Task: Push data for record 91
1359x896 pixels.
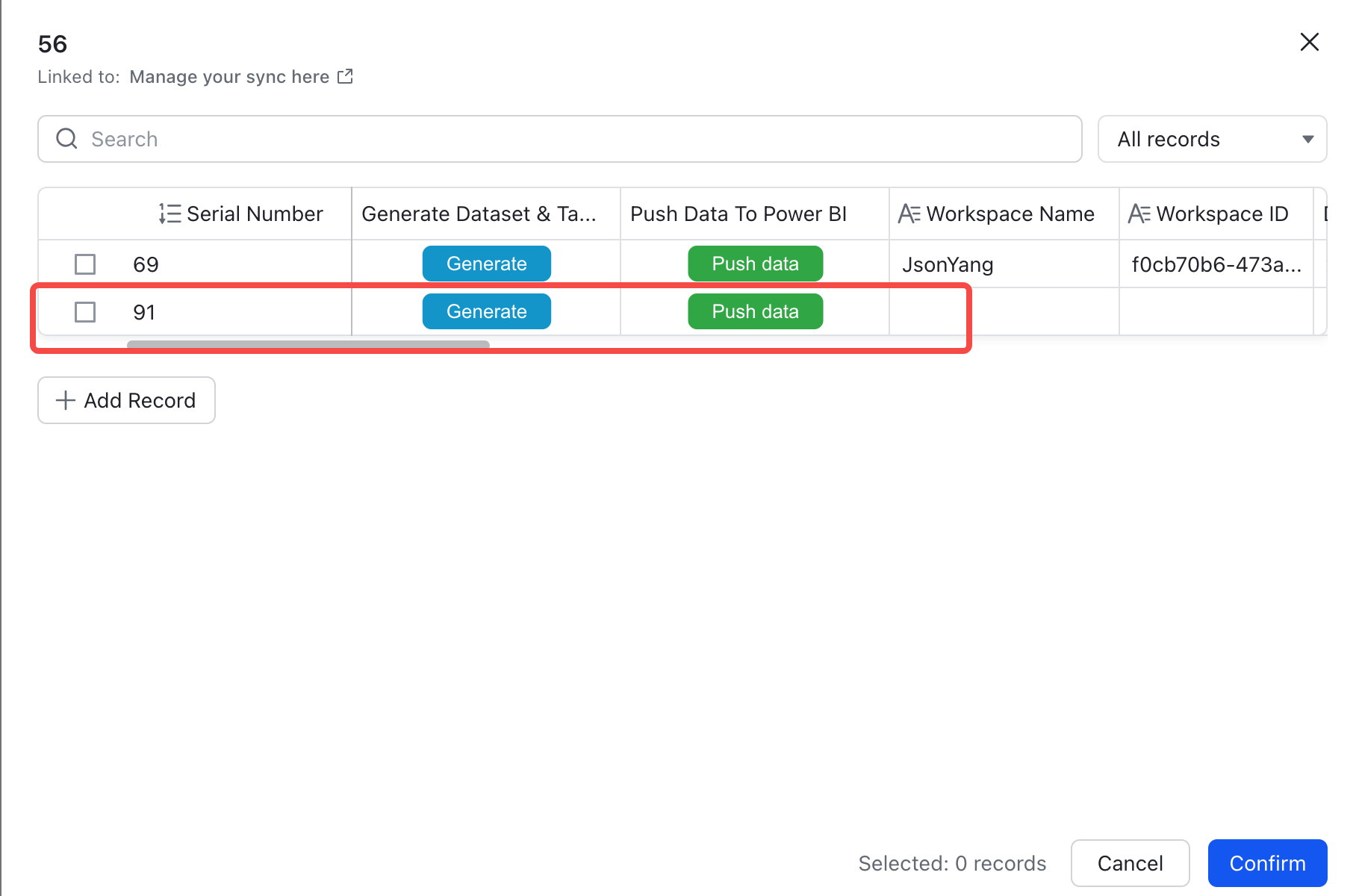Action: click(x=755, y=311)
